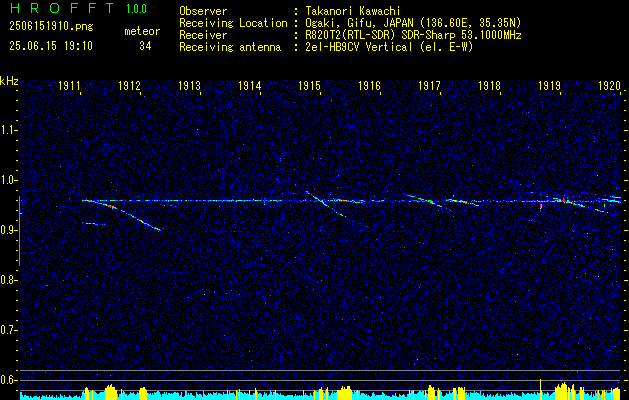
Task: Click the 0.7 frequency axis label
Action: pos(9,330)
